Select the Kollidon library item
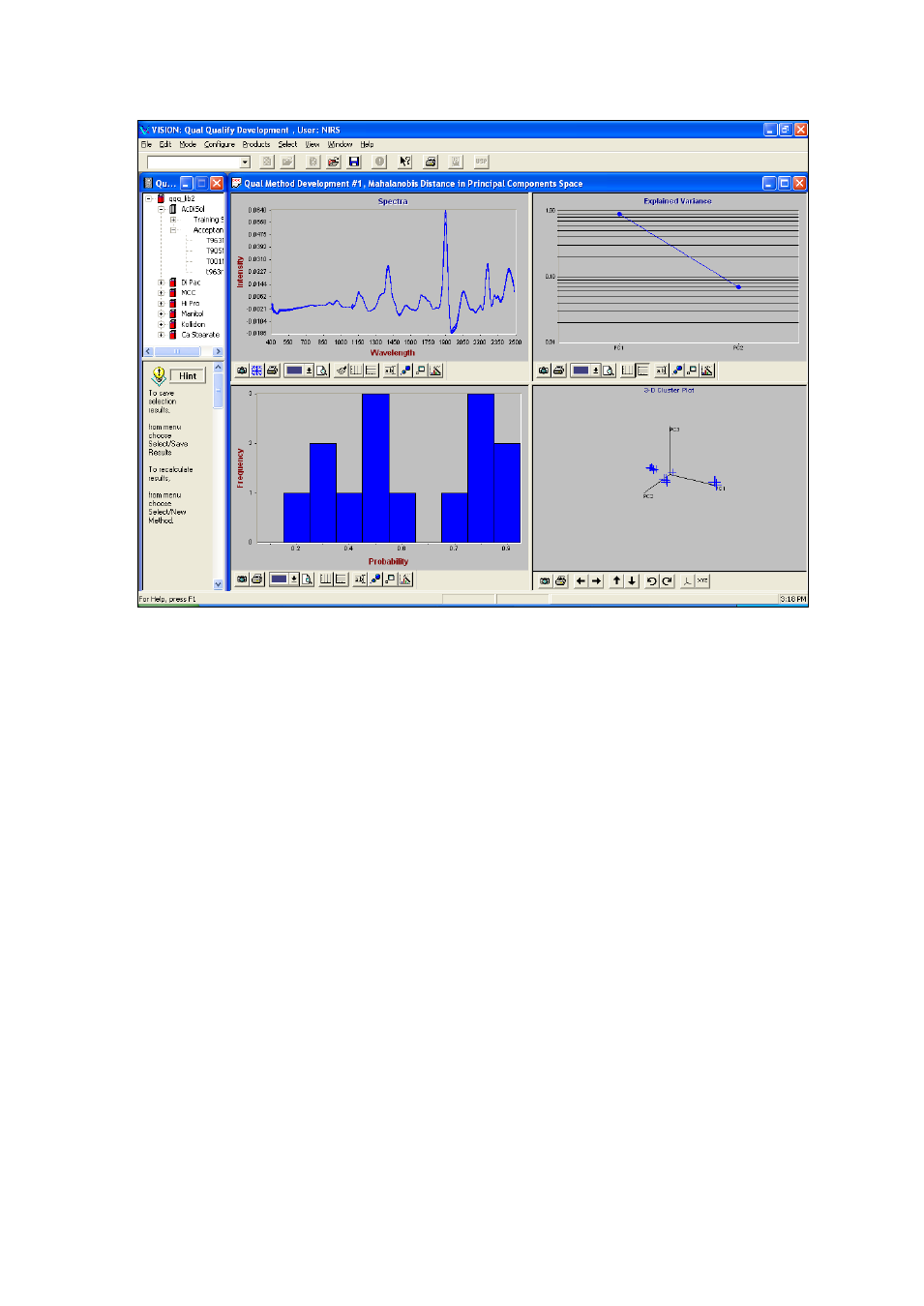 click(x=194, y=324)
